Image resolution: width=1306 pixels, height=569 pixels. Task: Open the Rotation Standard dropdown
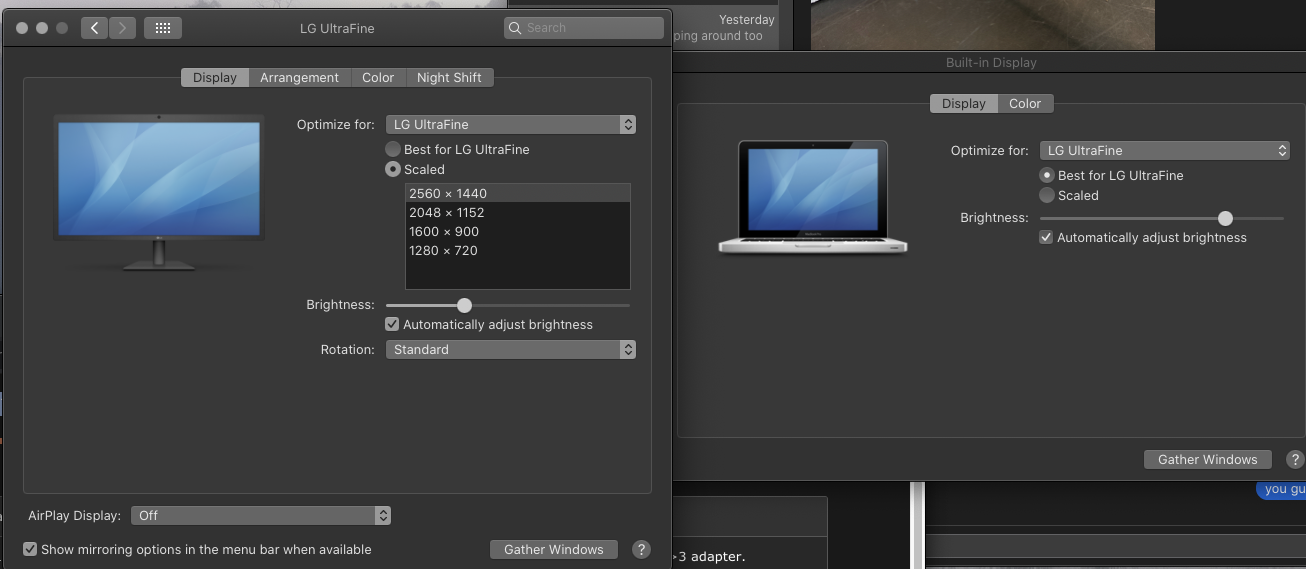511,350
